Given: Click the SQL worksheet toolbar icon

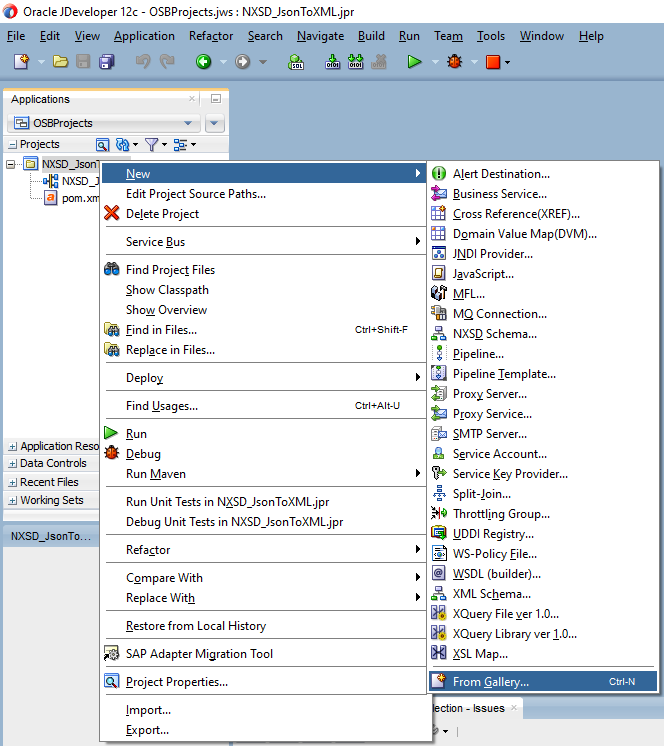Looking at the screenshot, I should coord(296,62).
